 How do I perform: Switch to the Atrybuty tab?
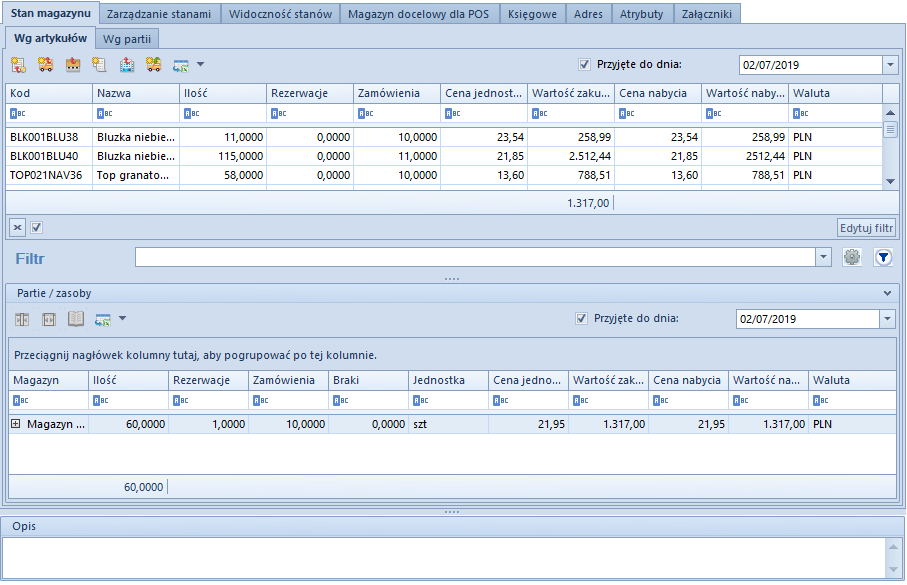point(641,14)
